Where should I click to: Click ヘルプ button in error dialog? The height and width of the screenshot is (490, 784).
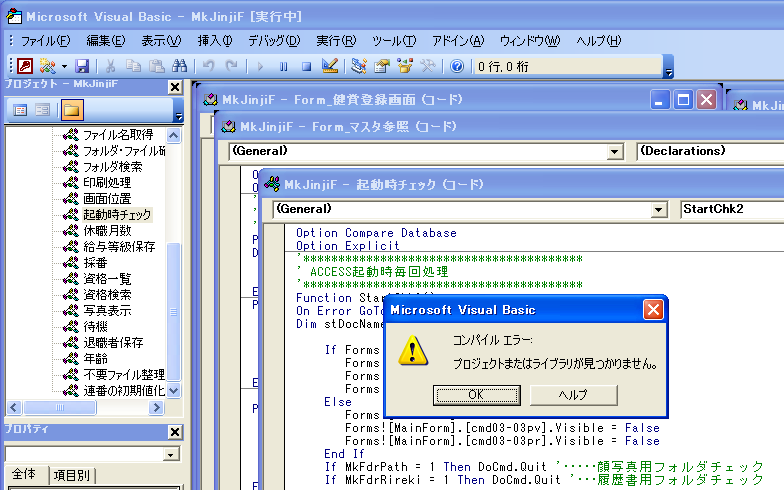574,395
